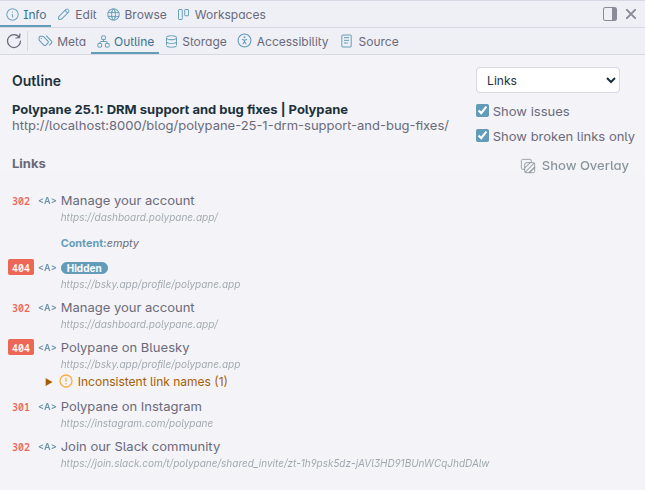The image size is (645, 490).
Task: Click the 404 badge beside Polypane on Bluesky
Action: [x=21, y=348]
